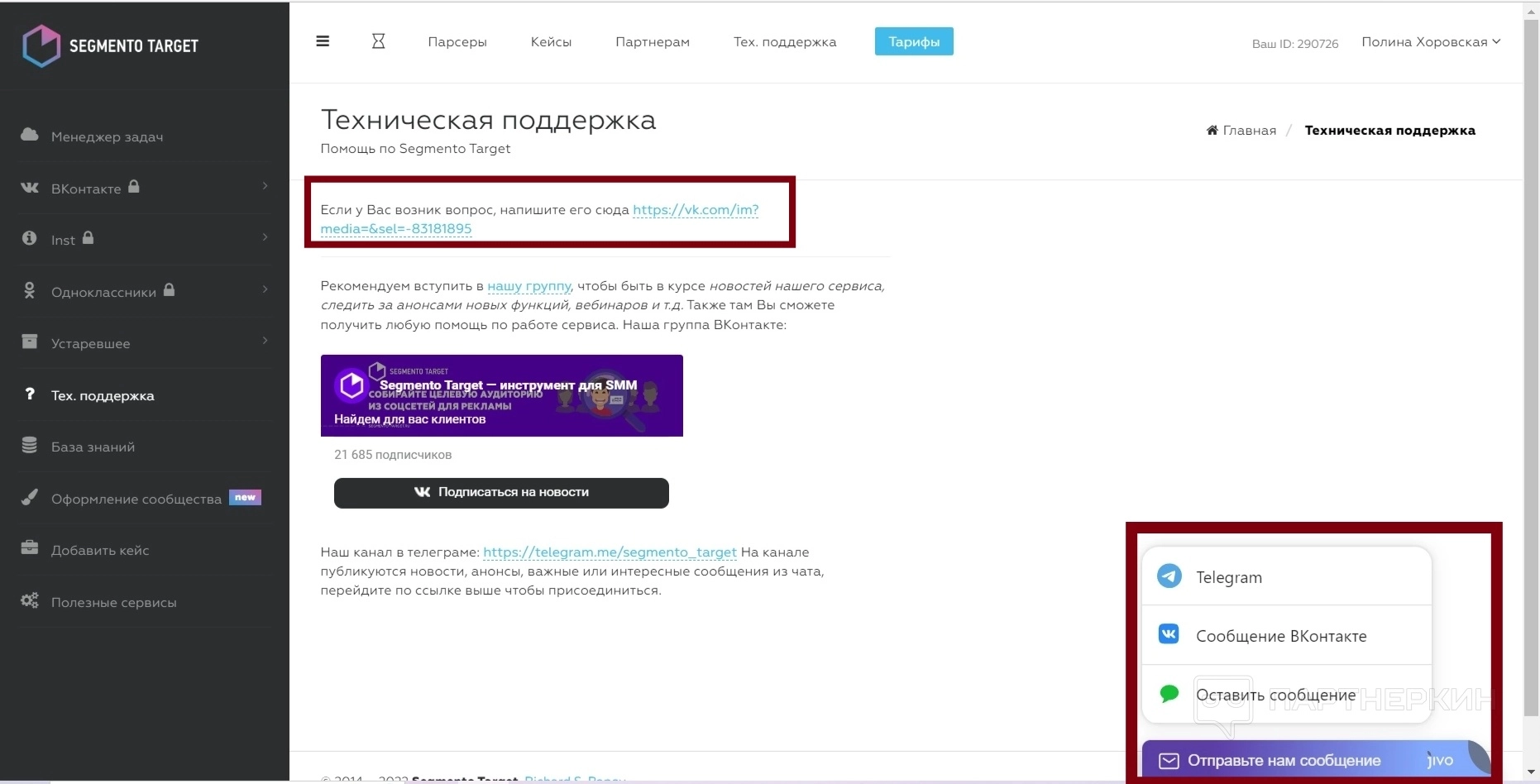Viewport: 1540px width, 784px height.
Task: Expand the Inst sidebar section chevron
Action: 265,237
